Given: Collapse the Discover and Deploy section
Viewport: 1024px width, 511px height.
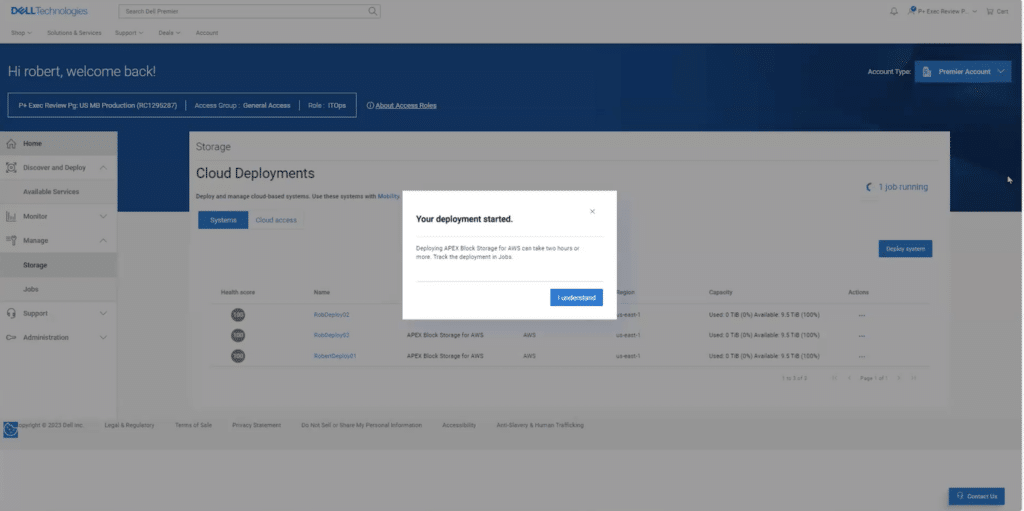Looking at the screenshot, I should pyautogui.click(x=103, y=168).
